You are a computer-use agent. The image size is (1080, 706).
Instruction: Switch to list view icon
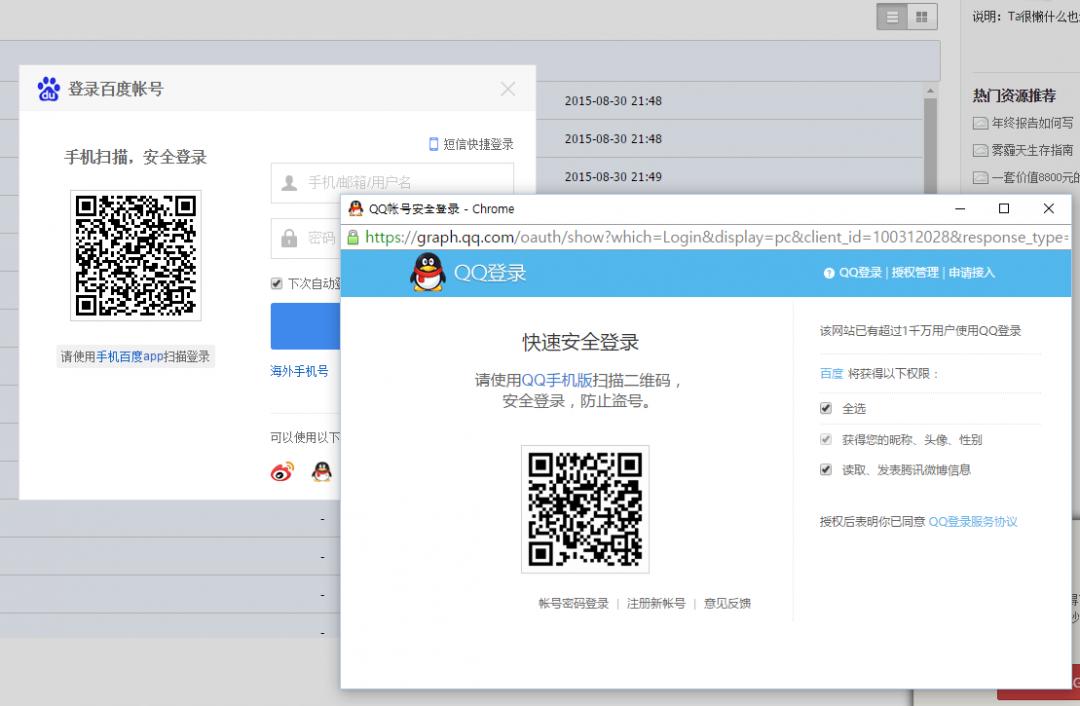893,17
